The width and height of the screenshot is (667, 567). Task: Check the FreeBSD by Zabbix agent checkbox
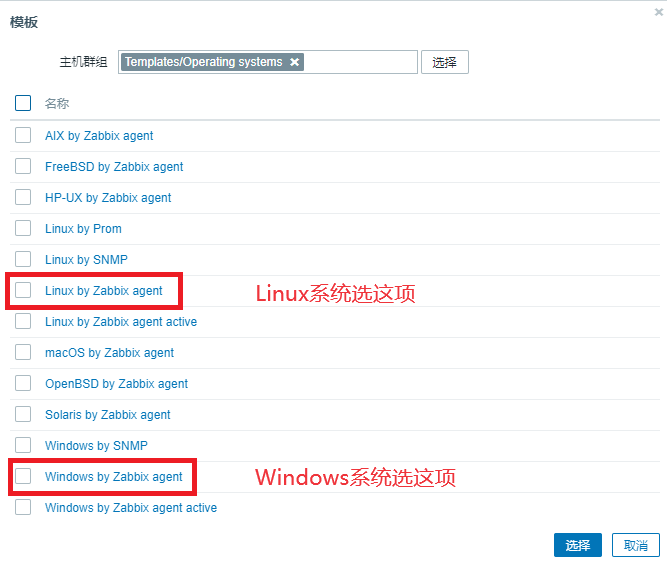click(x=23, y=166)
